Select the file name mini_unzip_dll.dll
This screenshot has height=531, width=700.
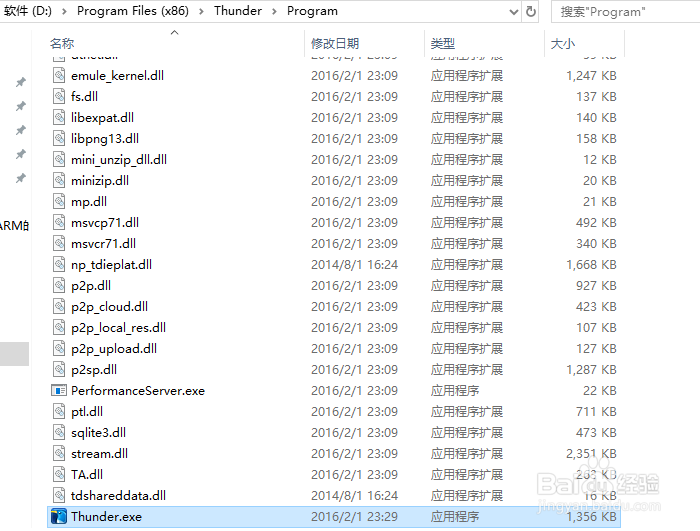[119, 159]
